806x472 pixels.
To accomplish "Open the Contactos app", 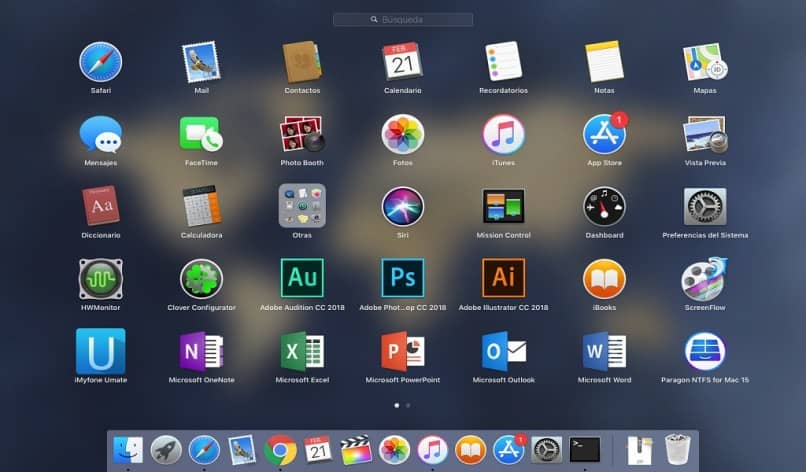I will pos(302,62).
